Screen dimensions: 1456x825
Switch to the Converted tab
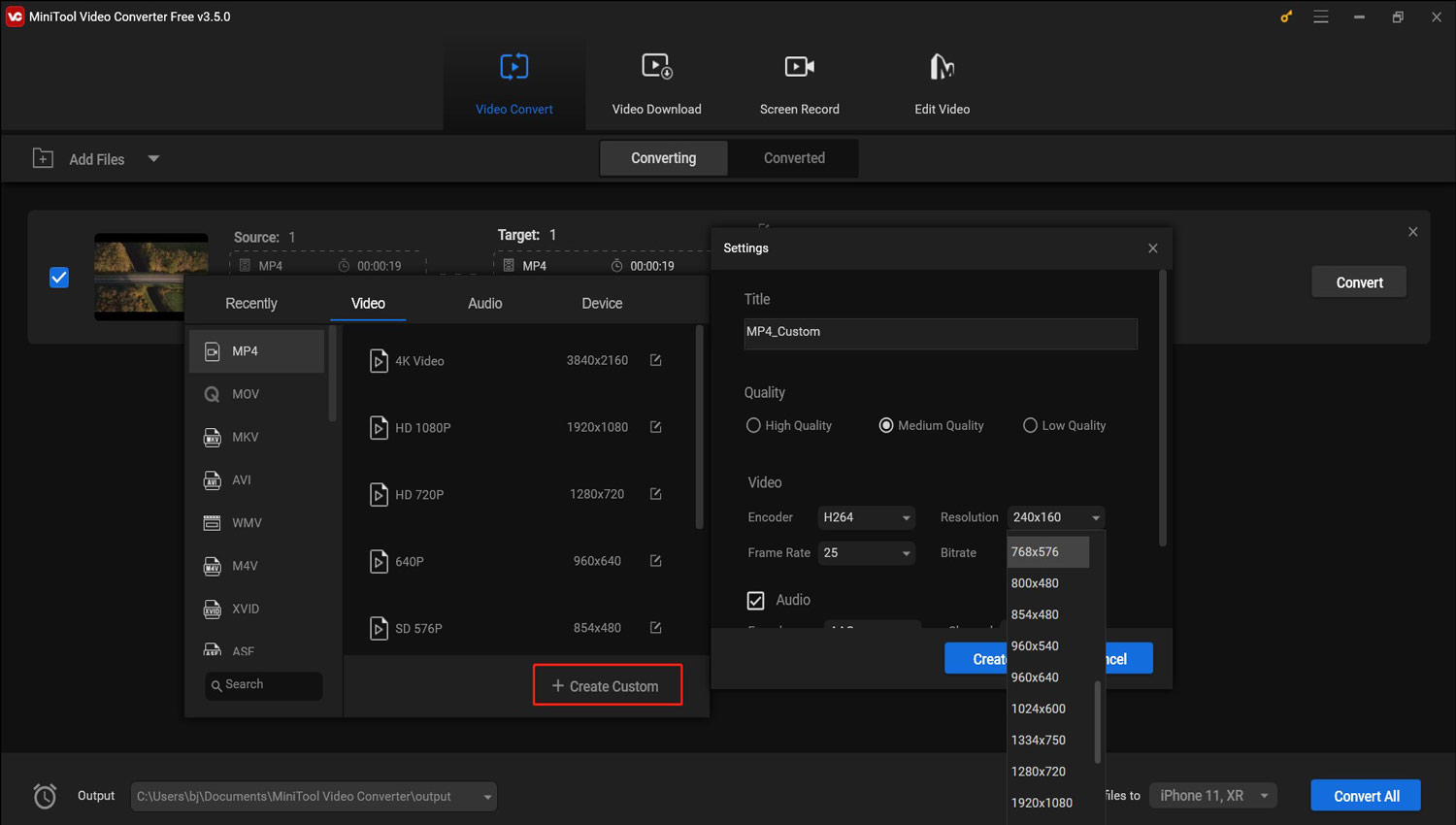pyautogui.click(x=794, y=158)
